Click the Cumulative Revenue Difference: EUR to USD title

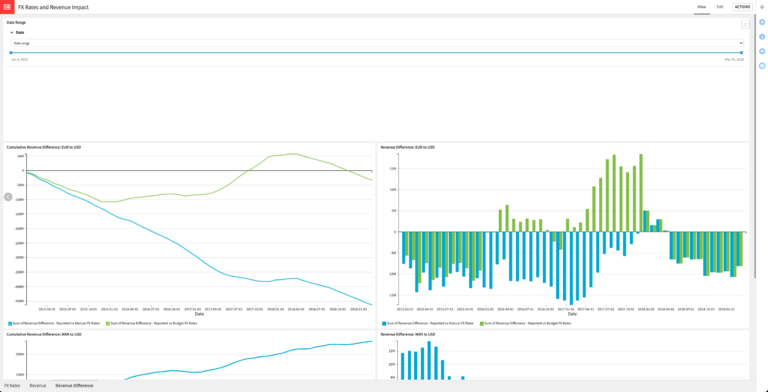[x=44, y=147]
